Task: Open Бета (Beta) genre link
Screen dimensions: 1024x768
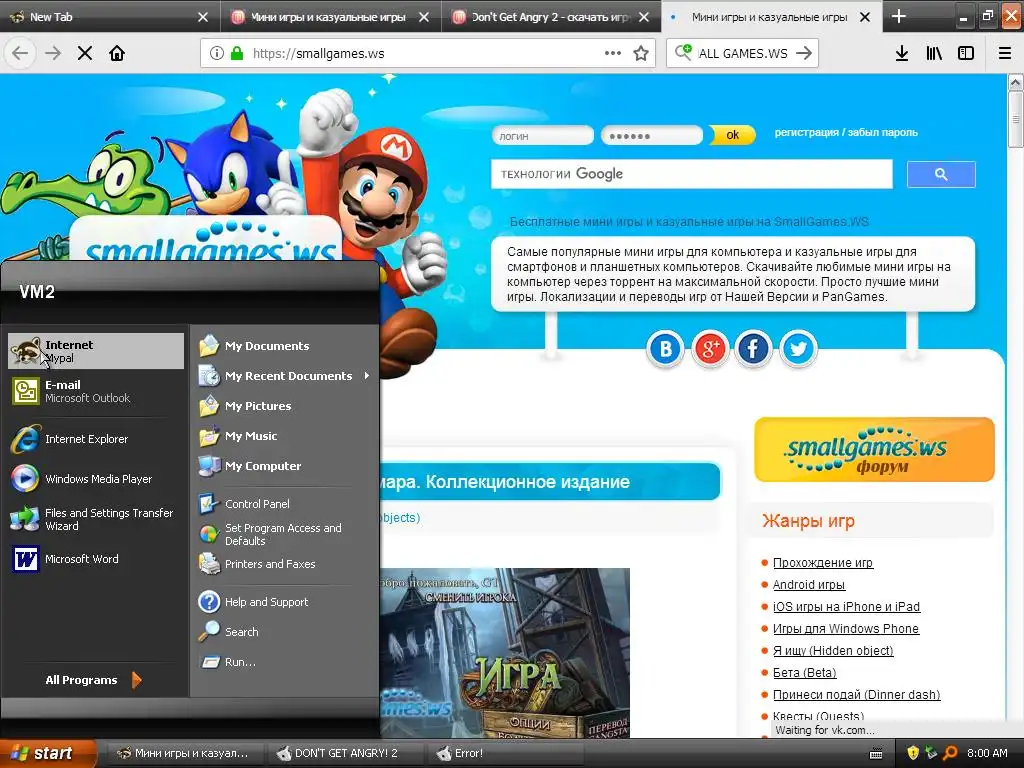Action: 804,673
